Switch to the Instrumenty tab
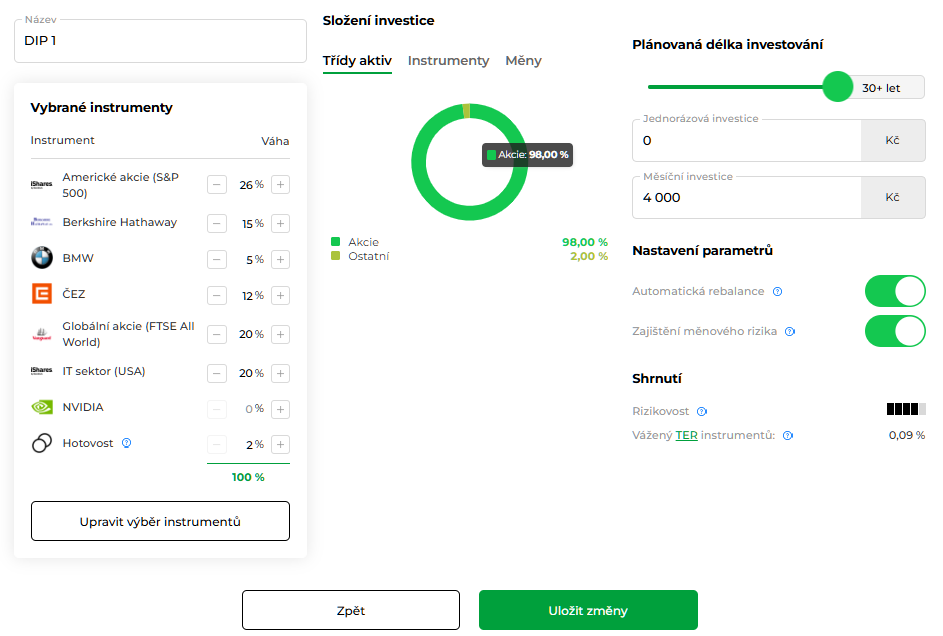The image size is (943, 636). 448,61
